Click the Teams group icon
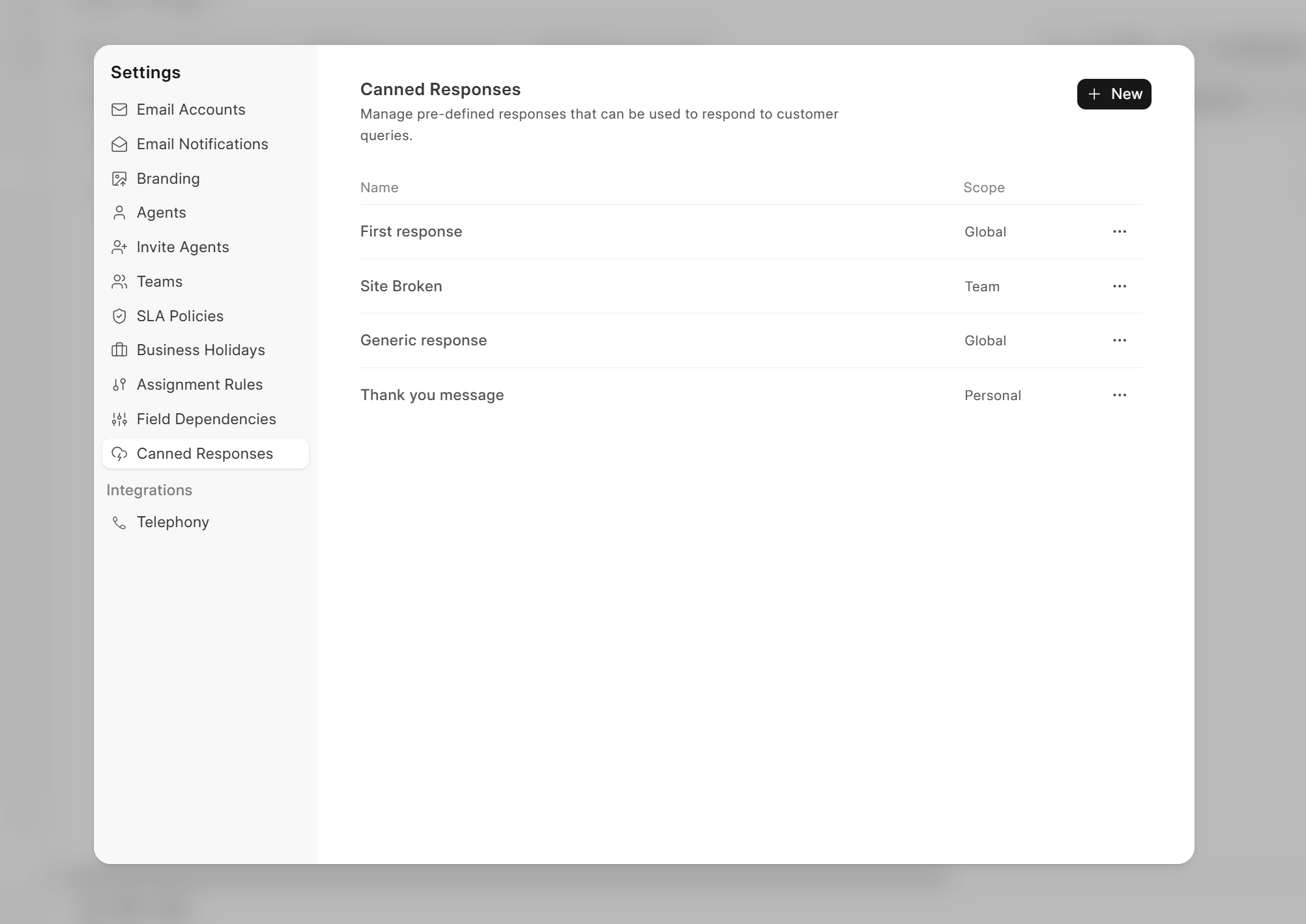 pos(119,282)
